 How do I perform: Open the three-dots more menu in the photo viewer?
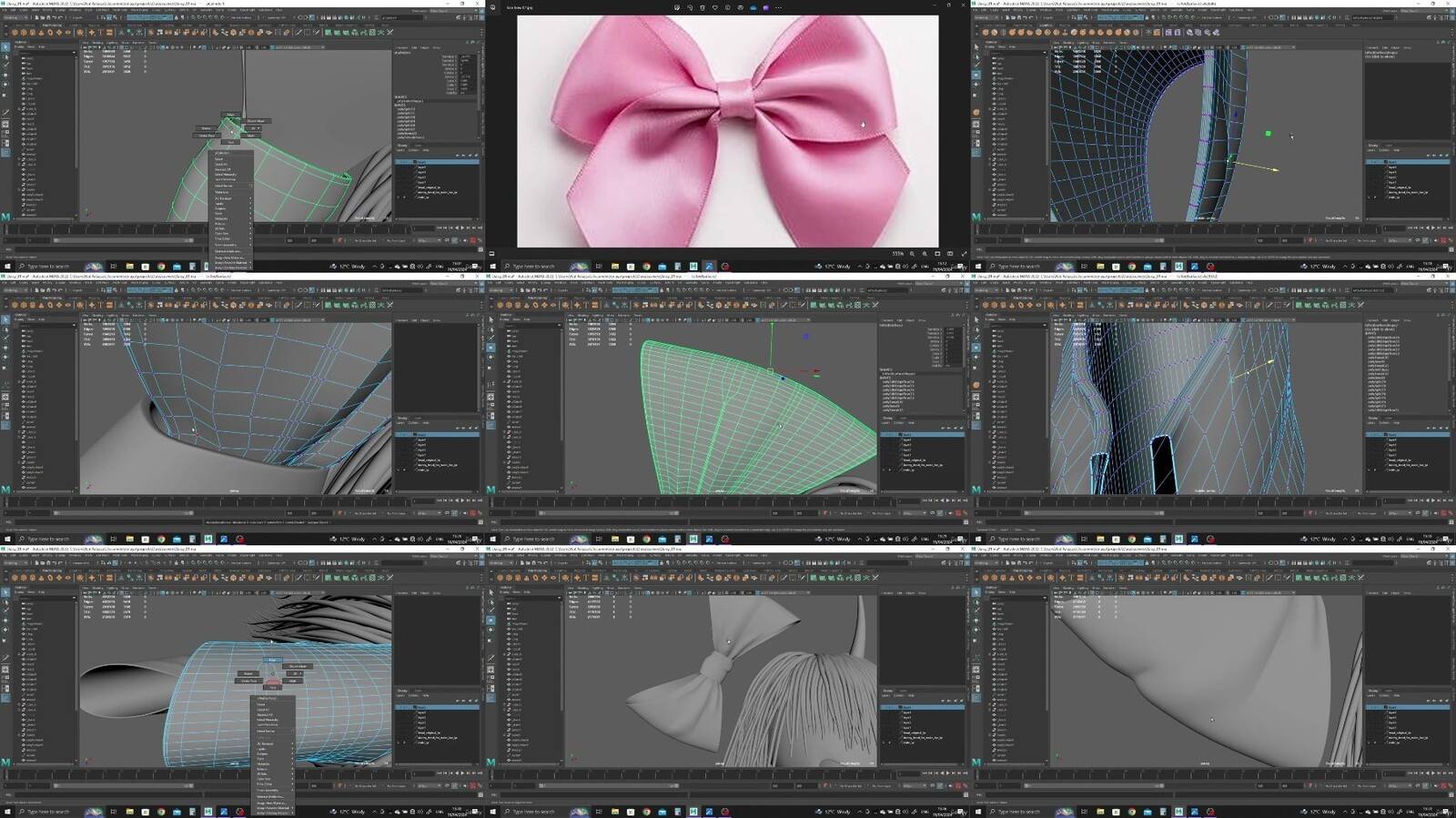[x=778, y=7]
